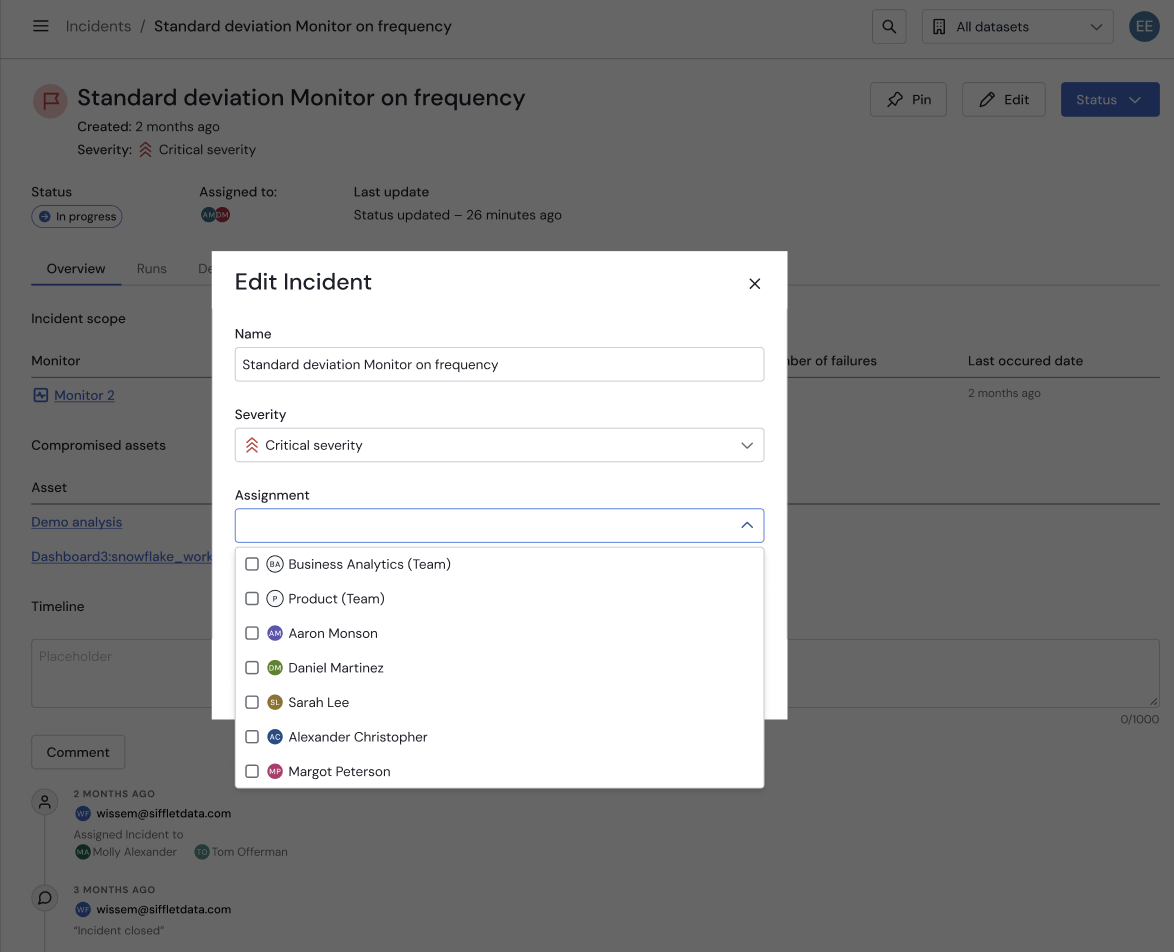Close the Edit Incident dialog
1174x952 pixels.
tap(755, 284)
